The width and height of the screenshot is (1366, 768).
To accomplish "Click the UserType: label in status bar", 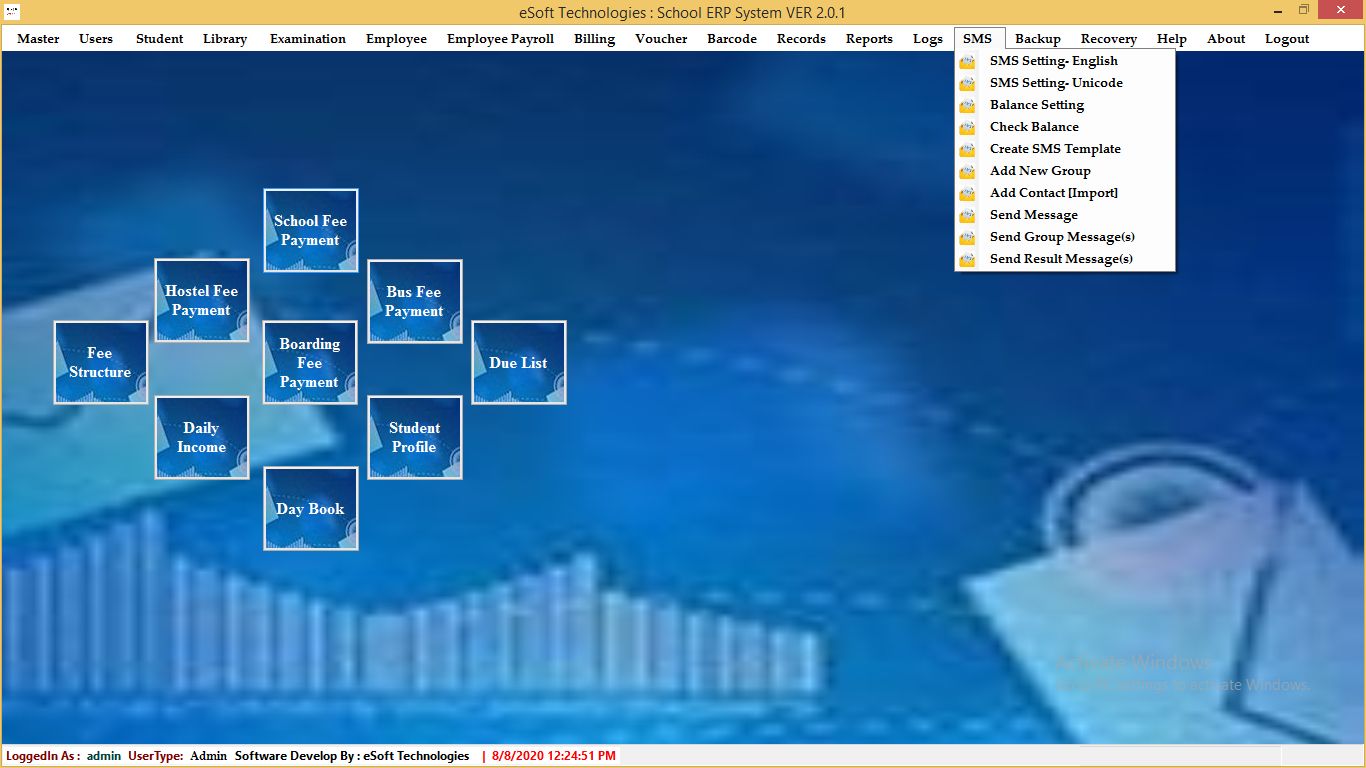I will point(156,756).
